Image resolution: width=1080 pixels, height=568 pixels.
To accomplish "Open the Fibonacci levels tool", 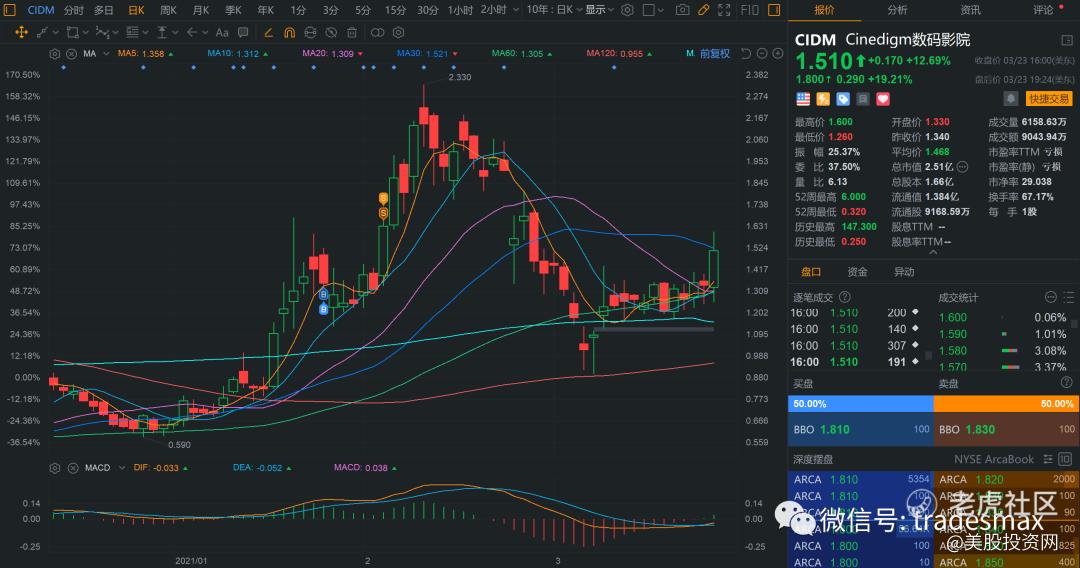I will [132, 32].
